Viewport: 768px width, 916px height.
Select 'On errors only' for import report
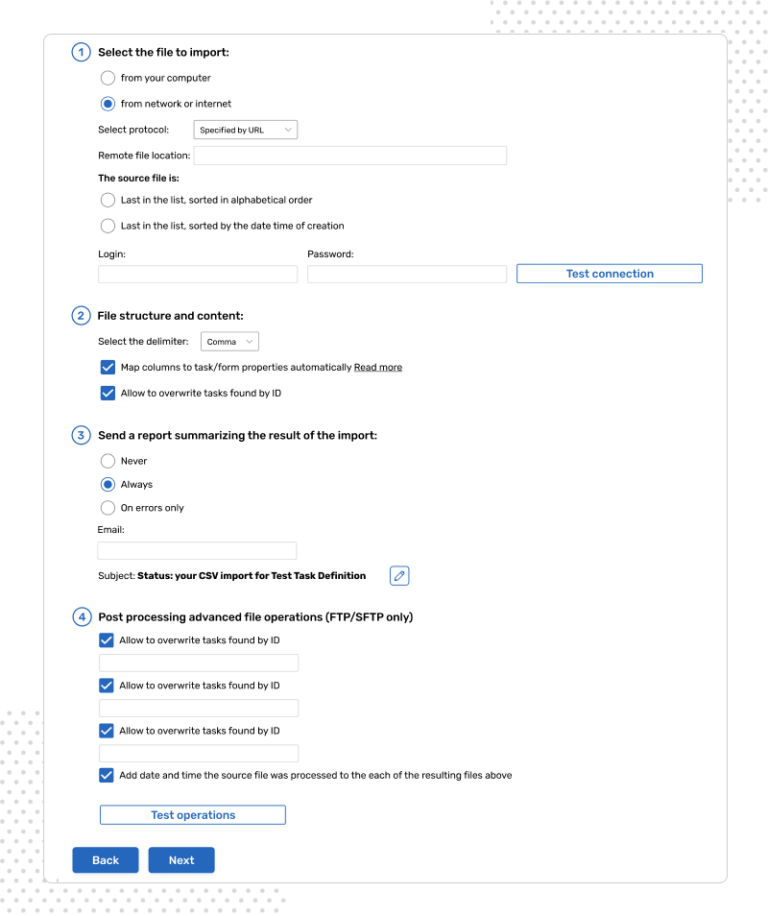pyautogui.click(x=107, y=507)
